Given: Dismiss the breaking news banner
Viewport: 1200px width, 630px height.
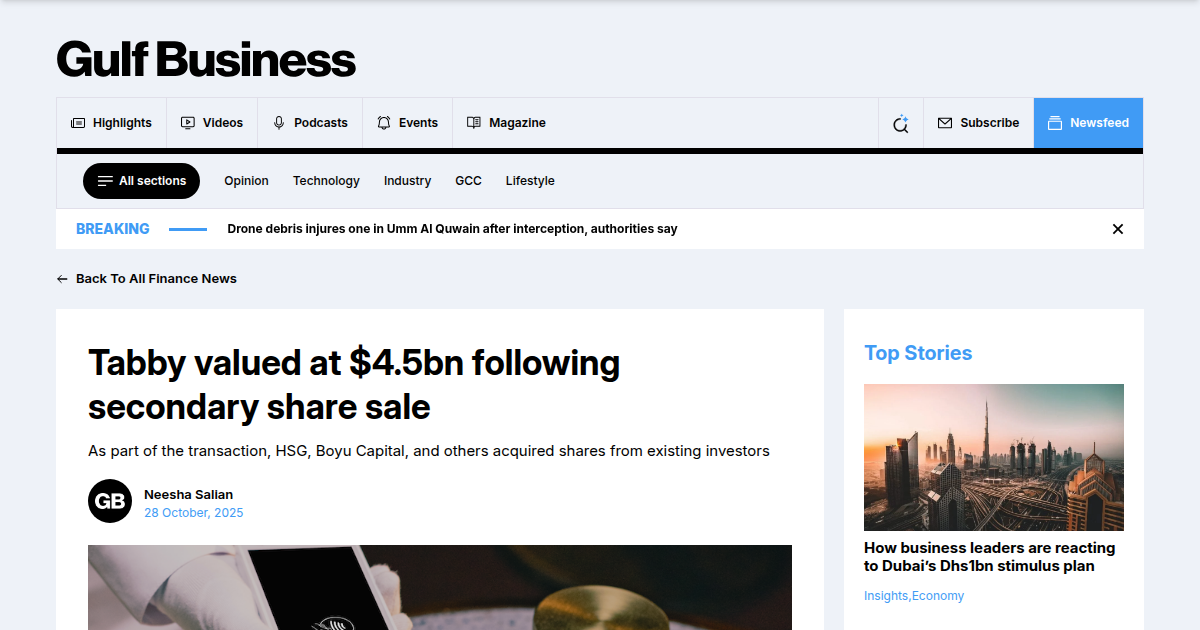Looking at the screenshot, I should tap(1117, 228).
